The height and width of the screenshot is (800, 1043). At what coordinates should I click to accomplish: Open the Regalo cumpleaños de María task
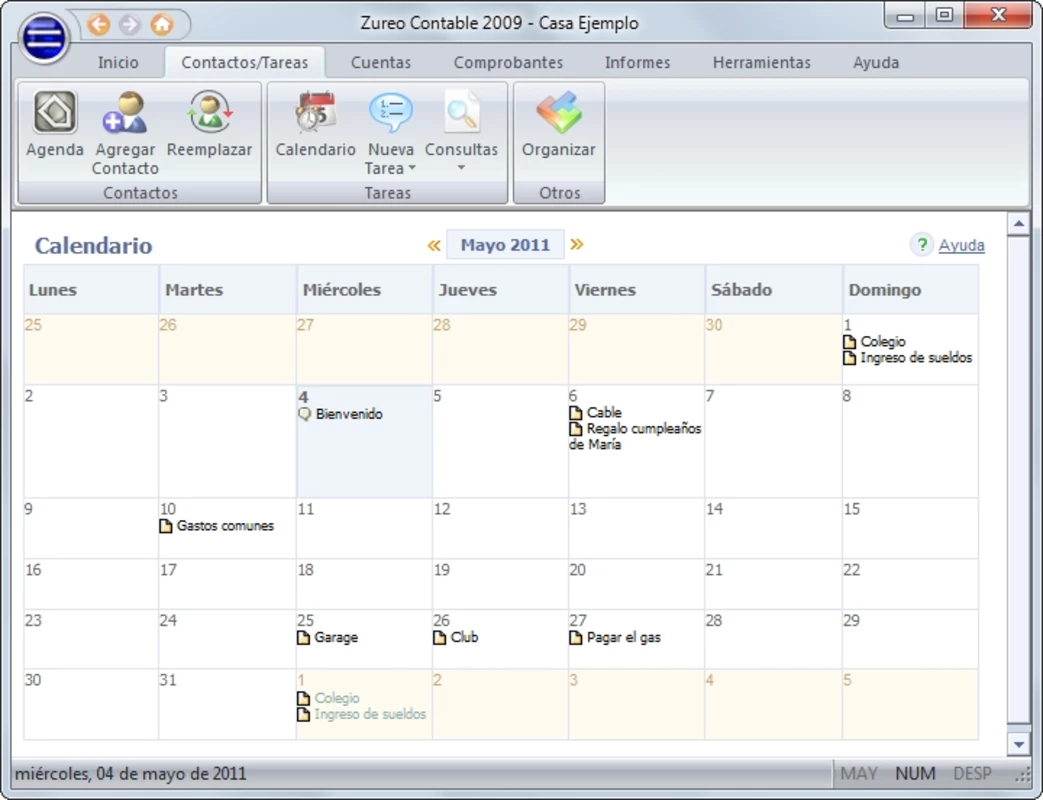[635, 436]
